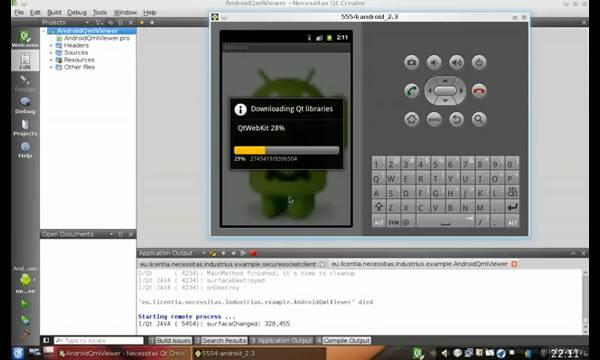The image size is (600, 360).
Task: Open the Build menu
Action: (x=54, y=13)
